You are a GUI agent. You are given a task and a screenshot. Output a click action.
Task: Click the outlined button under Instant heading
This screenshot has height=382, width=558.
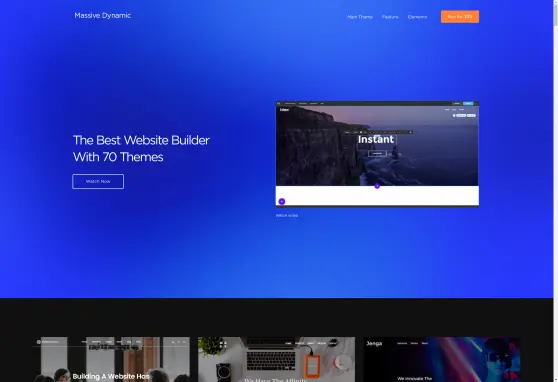click(377, 153)
